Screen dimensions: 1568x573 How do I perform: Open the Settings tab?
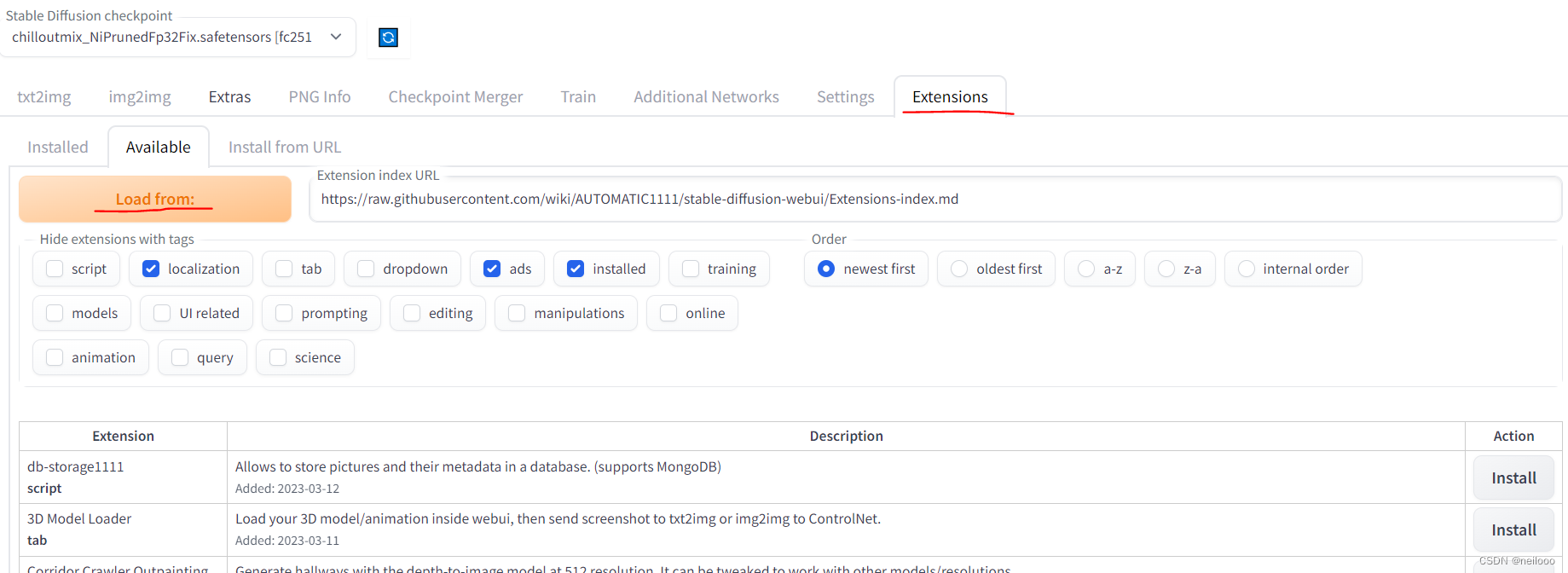pos(846,97)
